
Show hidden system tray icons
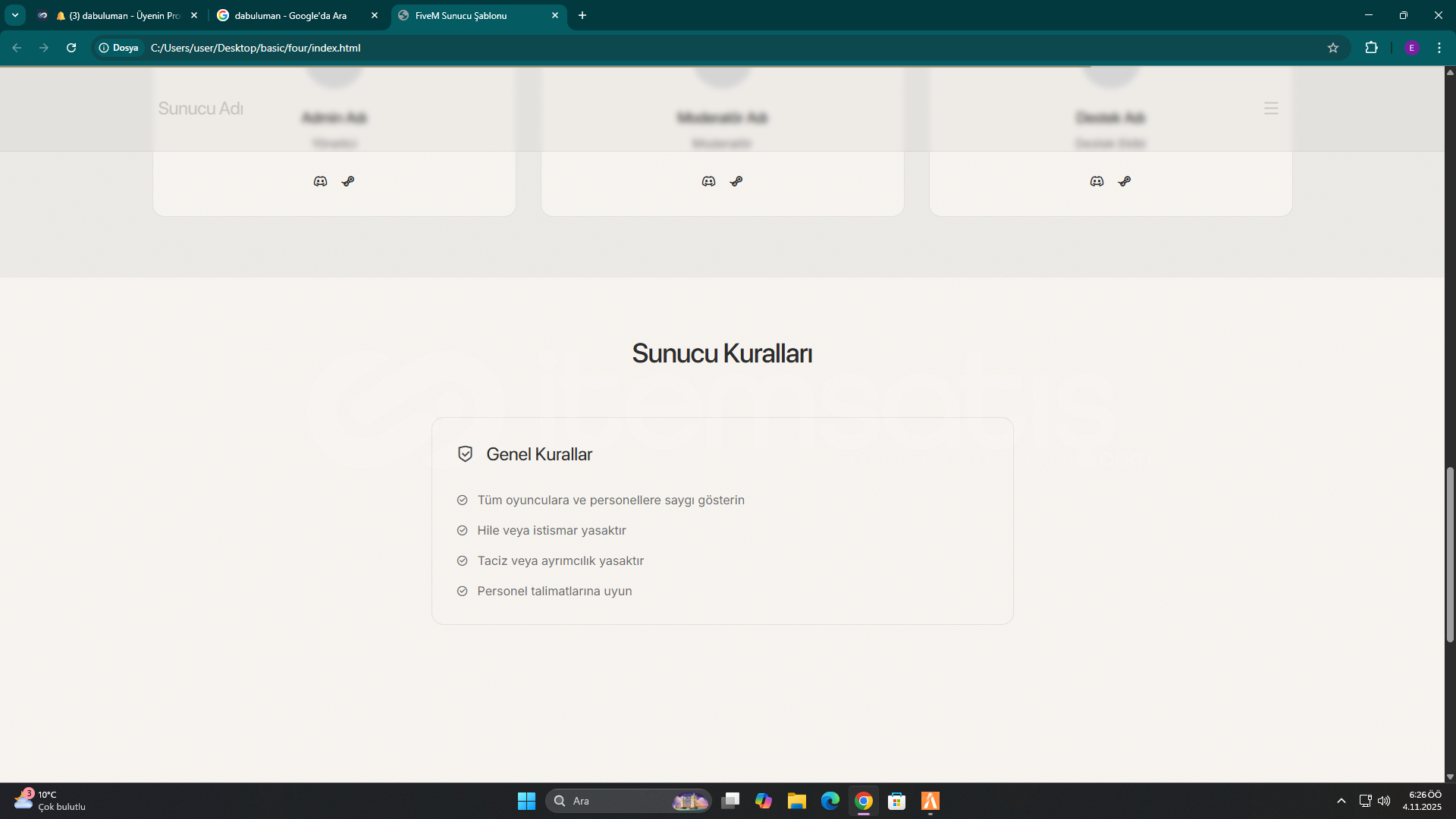coord(1341,801)
